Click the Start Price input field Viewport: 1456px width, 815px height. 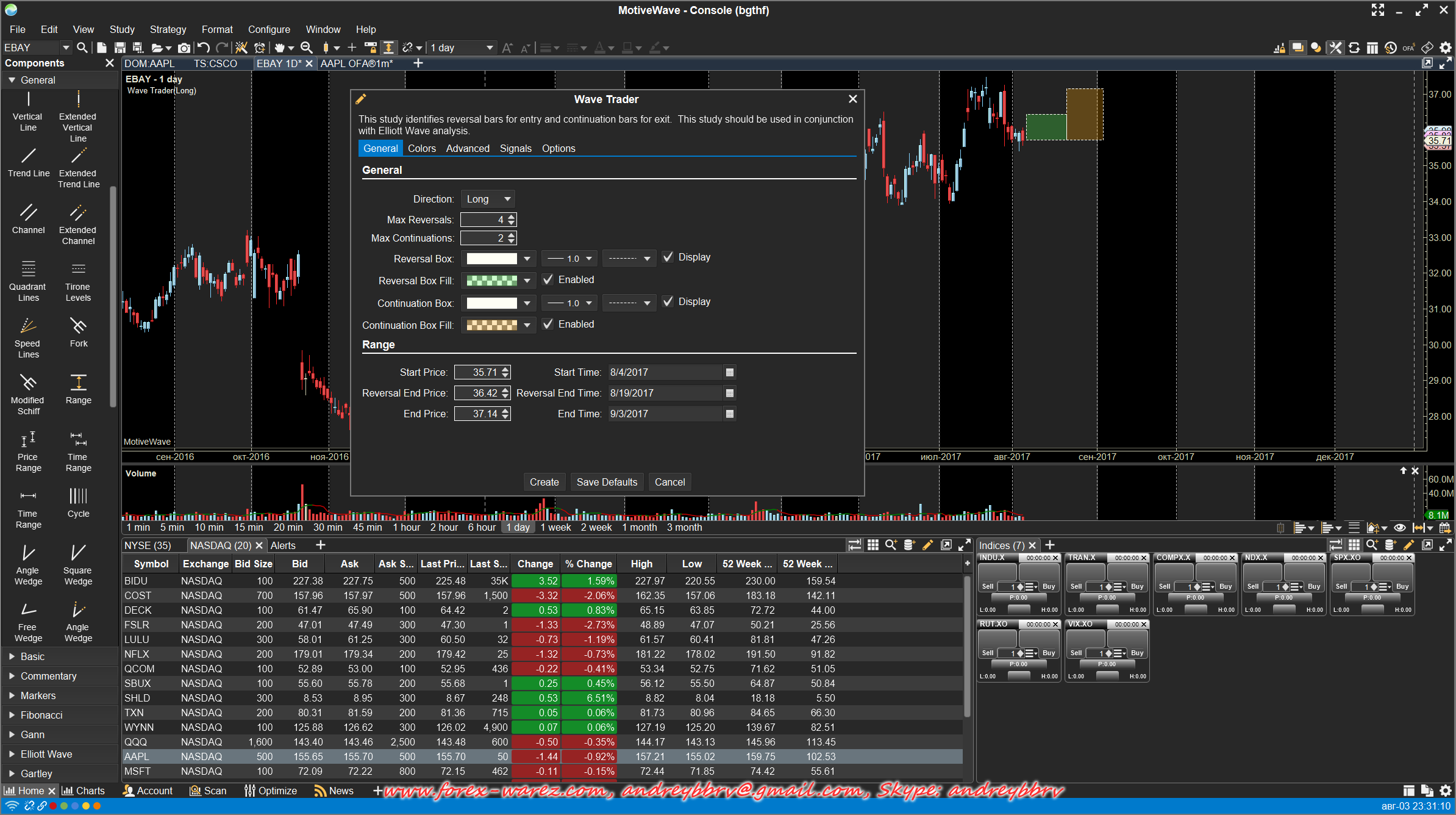tap(477, 372)
